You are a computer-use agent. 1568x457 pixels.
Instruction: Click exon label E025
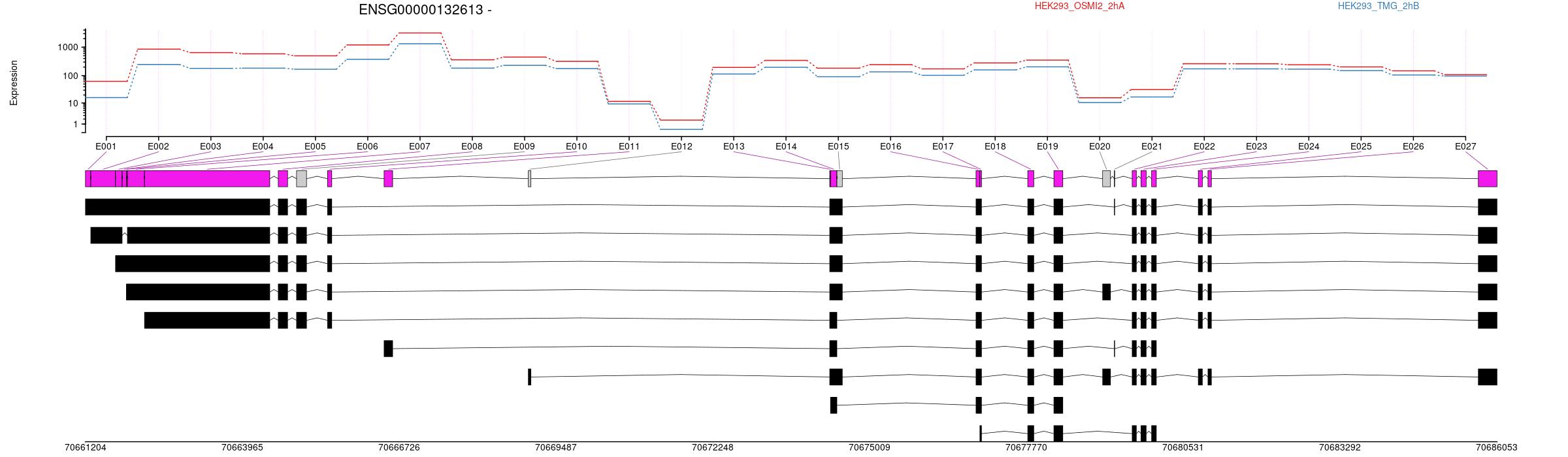(1361, 146)
